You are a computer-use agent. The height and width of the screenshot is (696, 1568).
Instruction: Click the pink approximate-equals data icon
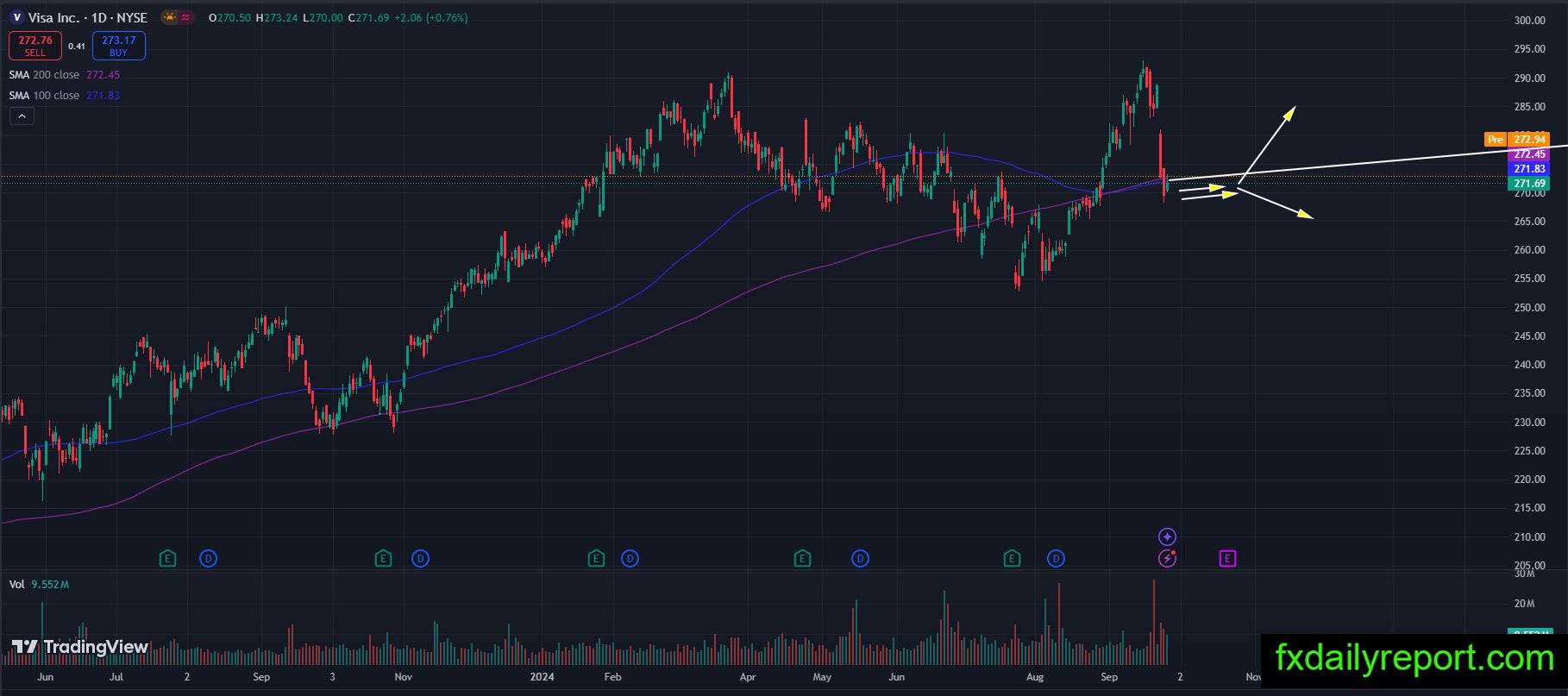186,17
